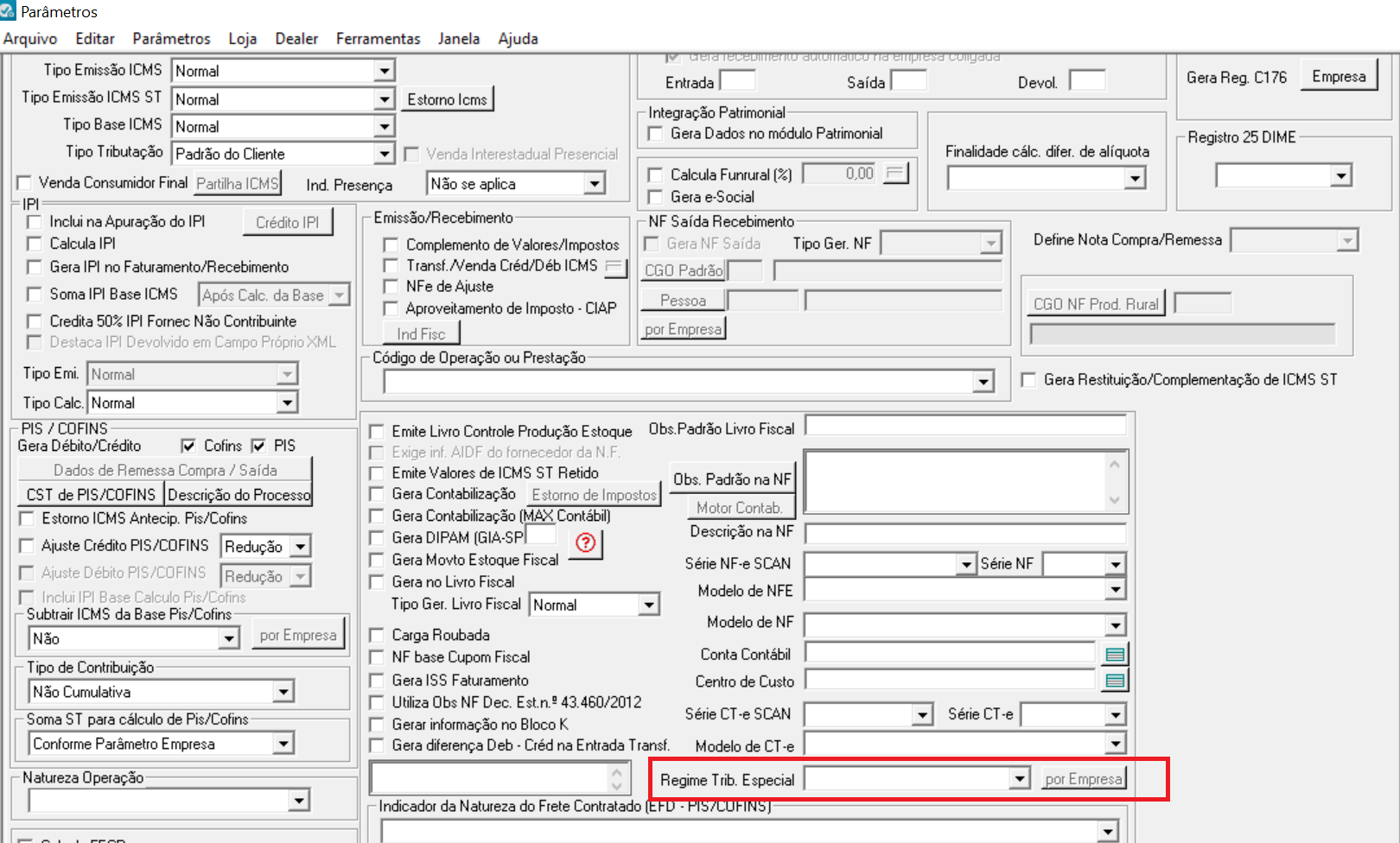Click CST de PIS/COFINS button
The height and width of the screenshot is (843, 1400).
click(x=90, y=495)
